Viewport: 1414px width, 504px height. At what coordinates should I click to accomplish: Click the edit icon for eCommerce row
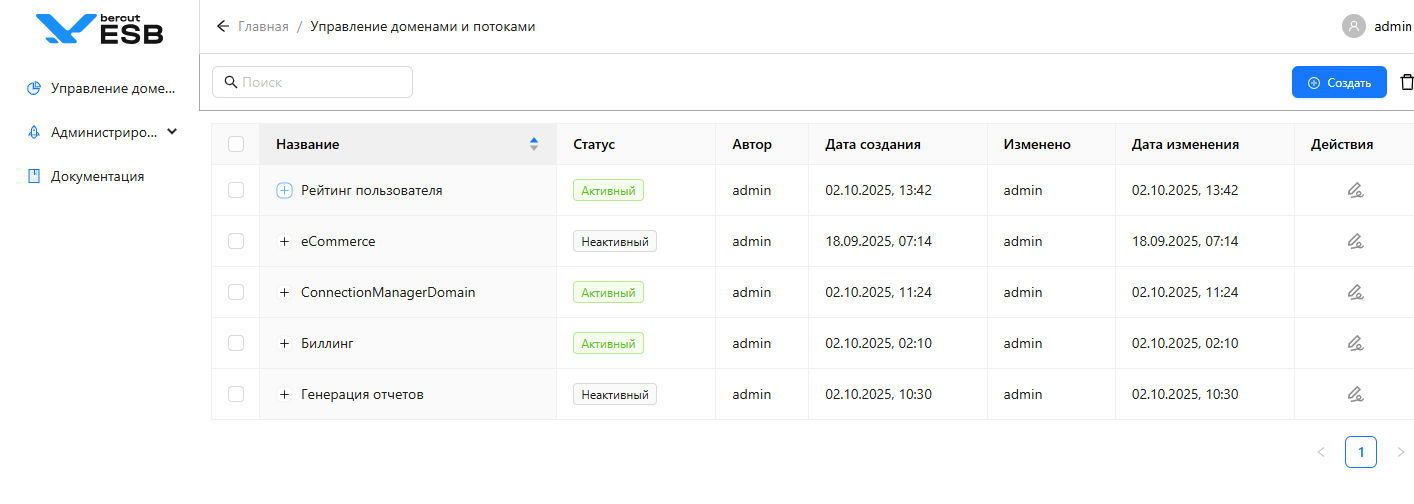(1355, 241)
